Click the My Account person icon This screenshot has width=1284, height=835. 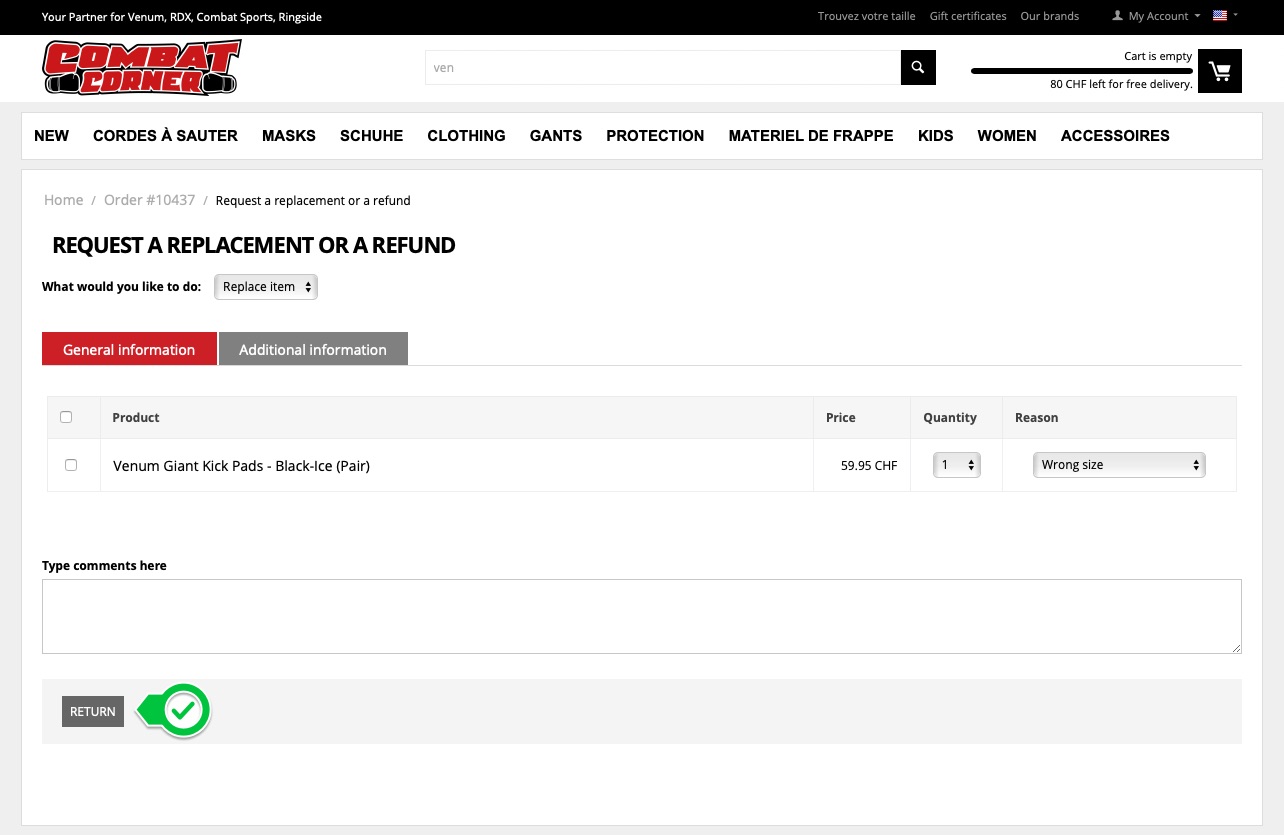(1118, 16)
